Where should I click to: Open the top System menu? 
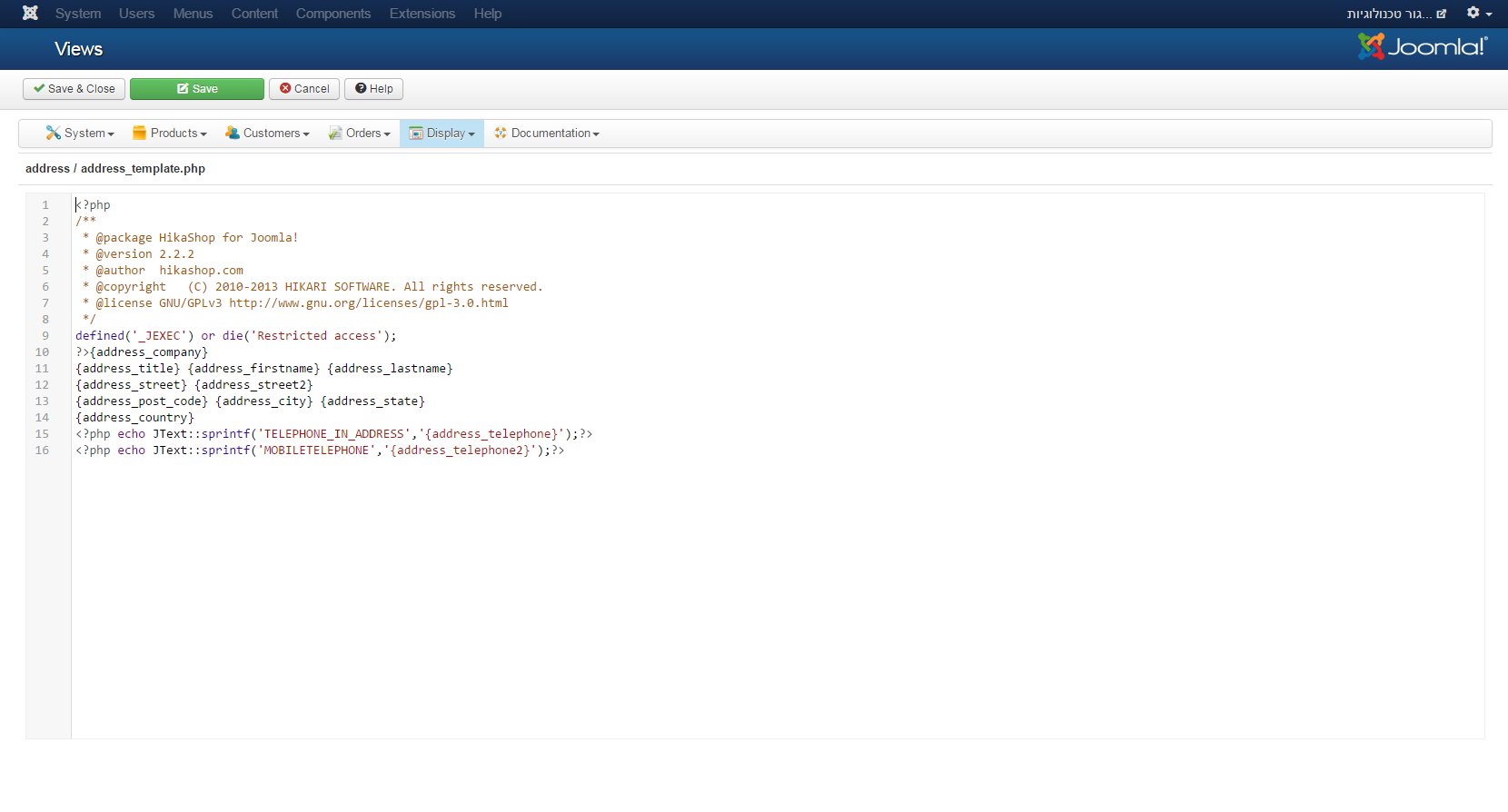click(x=78, y=14)
